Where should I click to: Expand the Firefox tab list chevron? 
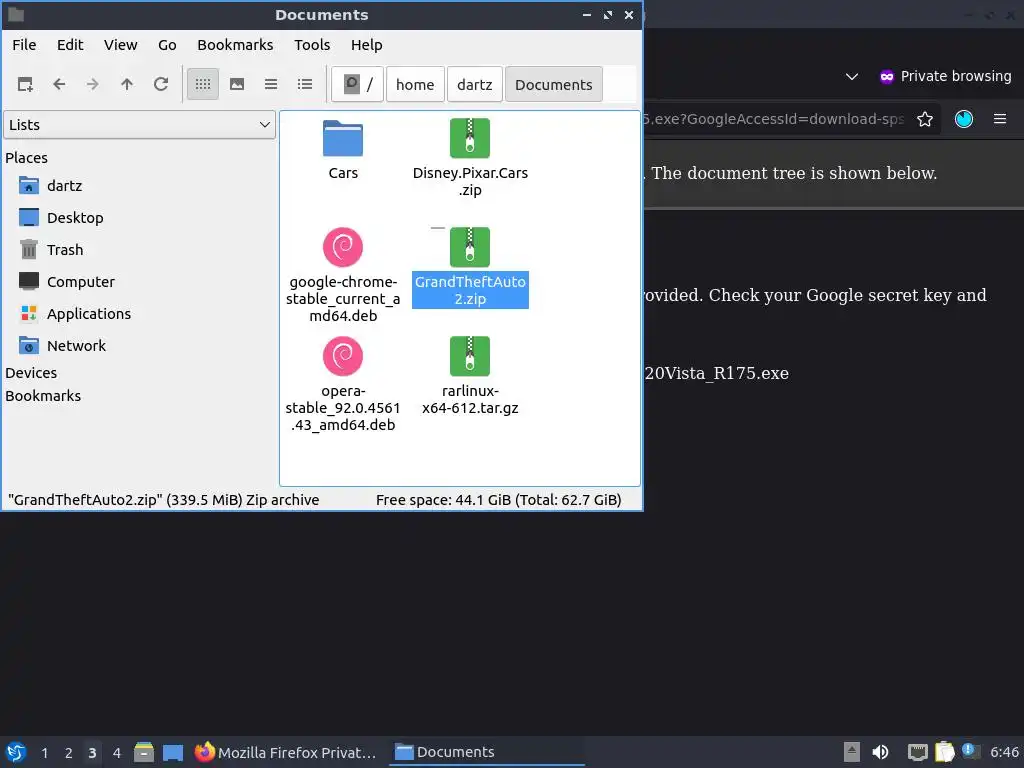pos(852,76)
